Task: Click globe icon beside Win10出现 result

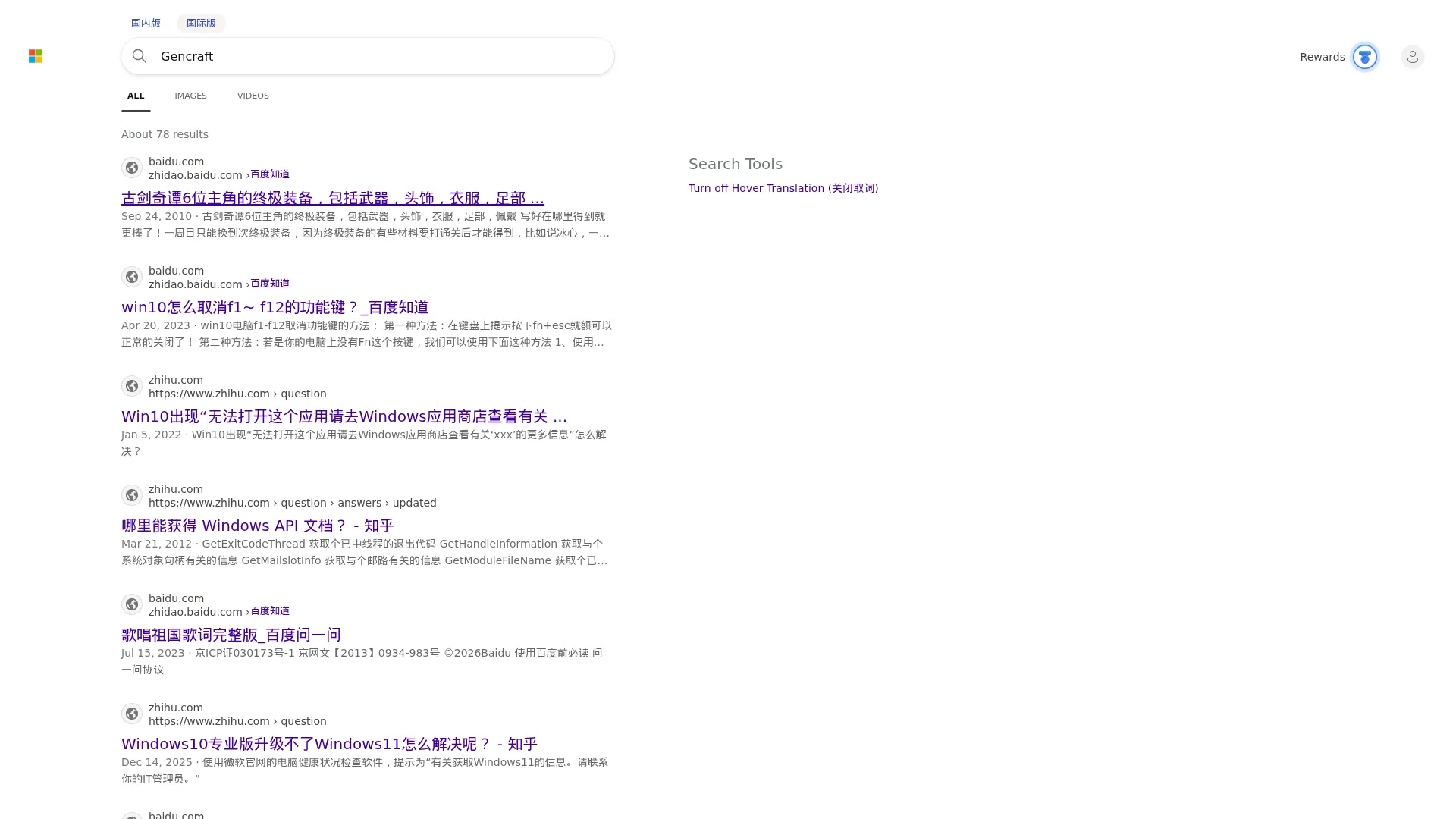Action: point(132,386)
